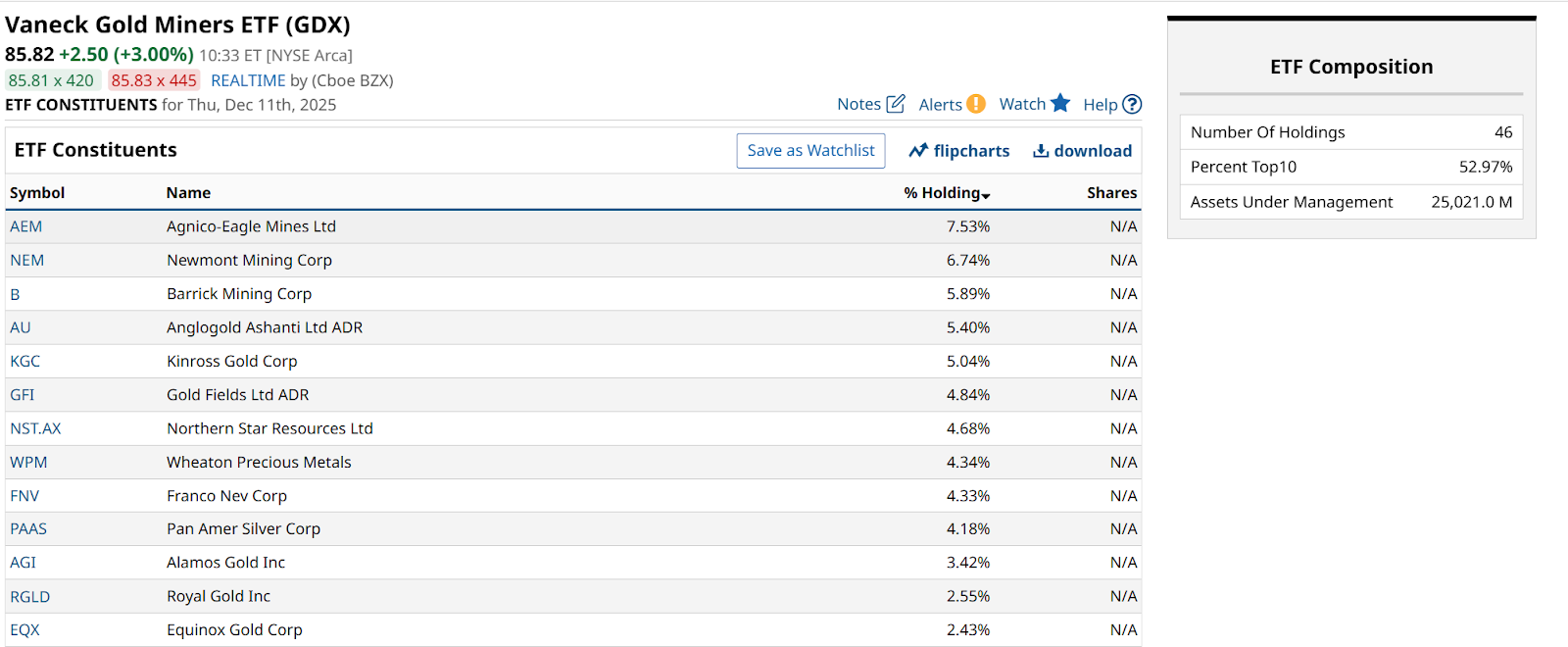Sort table by Symbol column header
Viewport: 1568px width, 647px height.
37,193
